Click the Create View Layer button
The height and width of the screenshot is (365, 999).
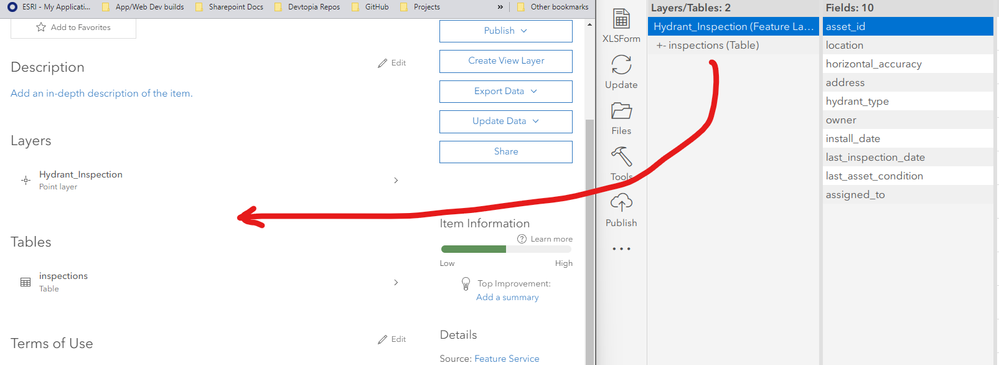pos(506,61)
